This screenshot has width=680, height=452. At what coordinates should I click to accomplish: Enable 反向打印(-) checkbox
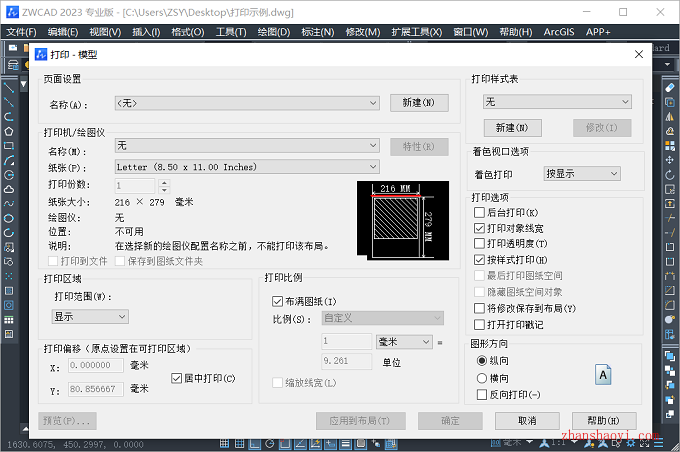[x=481, y=395]
